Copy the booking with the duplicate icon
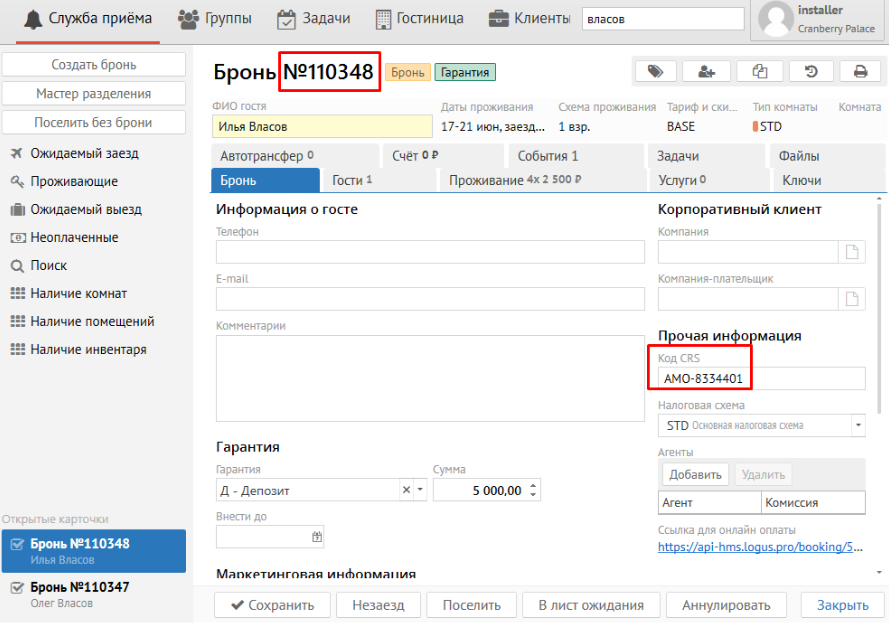Viewport: 889px width, 629px height. coord(759,71)
